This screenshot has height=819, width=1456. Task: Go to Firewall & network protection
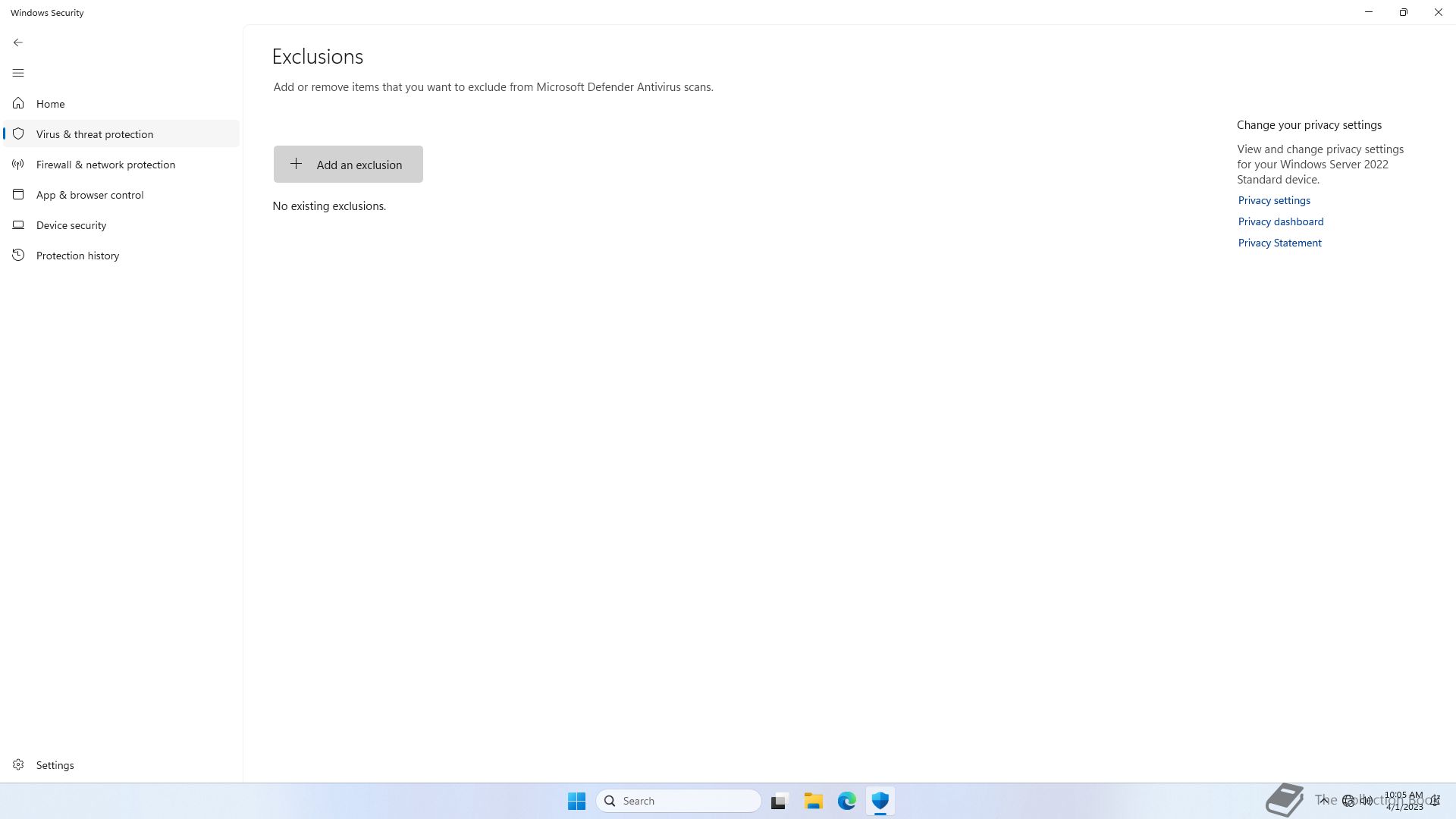click(x=121, y=164)
